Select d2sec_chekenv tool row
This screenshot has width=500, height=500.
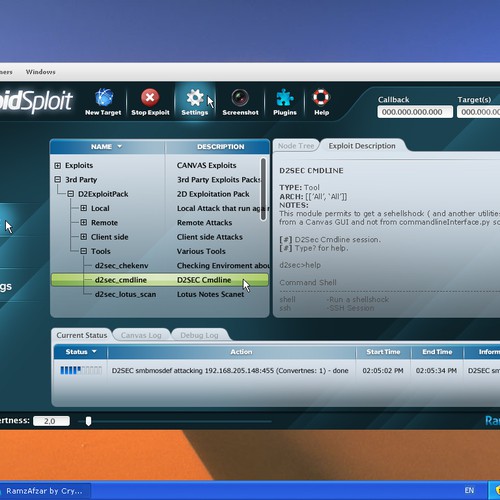[x=159, y=266]
